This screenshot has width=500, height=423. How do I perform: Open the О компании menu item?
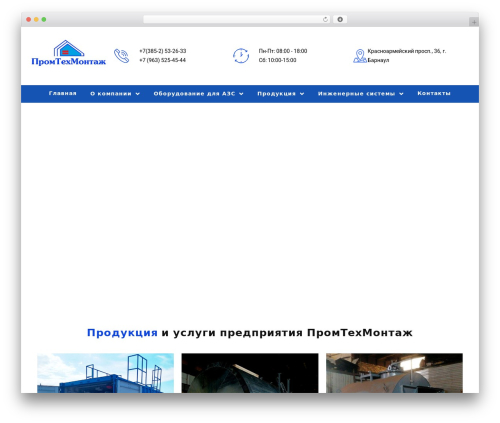pyautogui.click(x=111, y=94)
